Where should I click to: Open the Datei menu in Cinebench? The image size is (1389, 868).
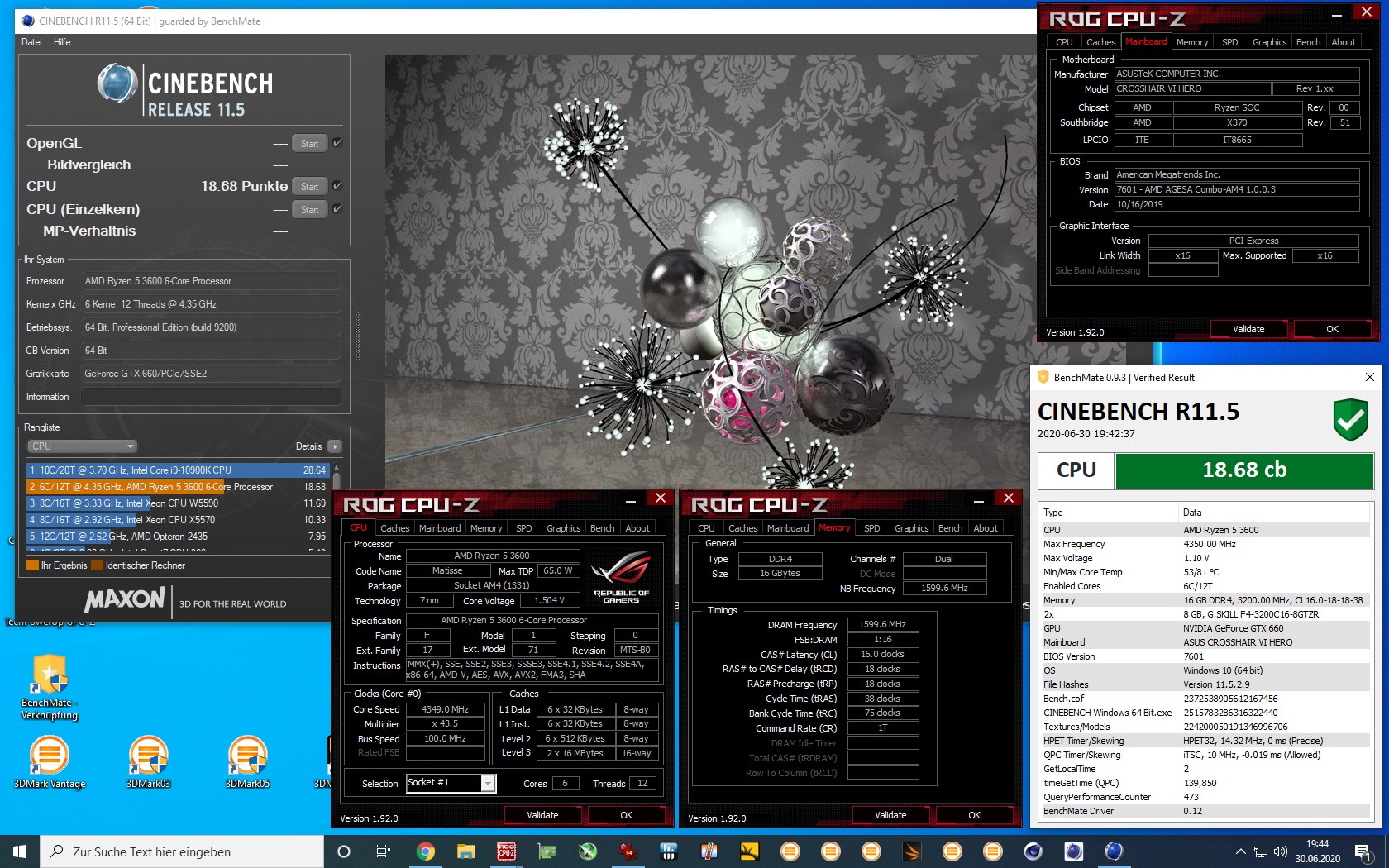(x=31, y=42)
